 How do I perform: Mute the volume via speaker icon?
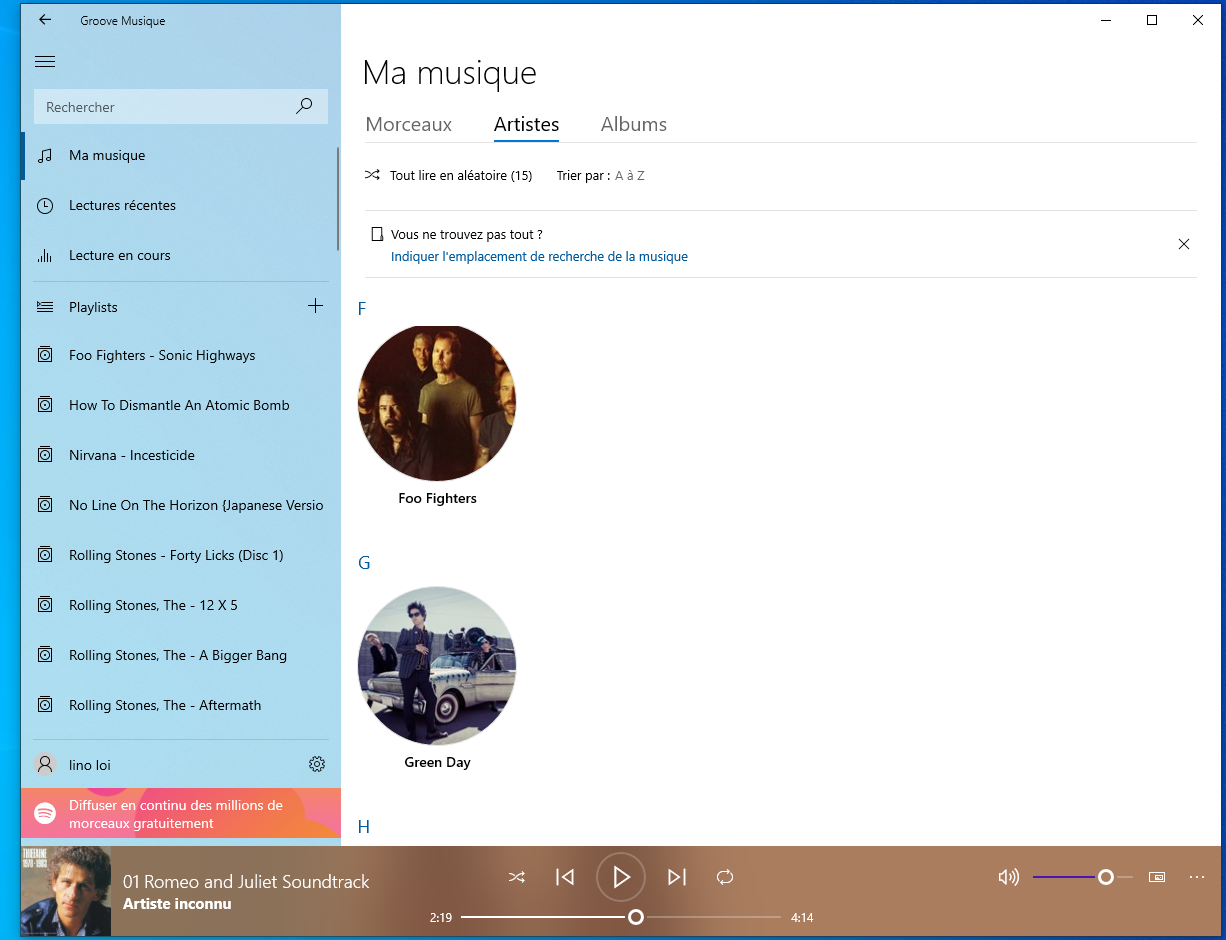1009,877
